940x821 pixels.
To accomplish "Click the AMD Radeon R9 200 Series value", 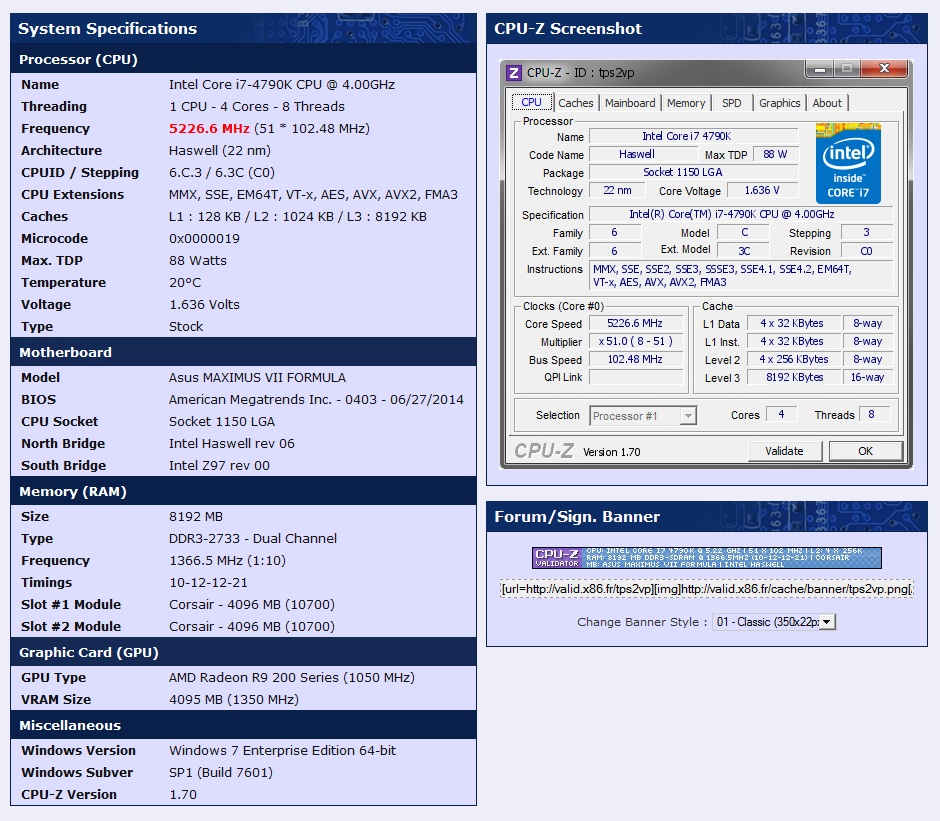I will tap(291, 678).
